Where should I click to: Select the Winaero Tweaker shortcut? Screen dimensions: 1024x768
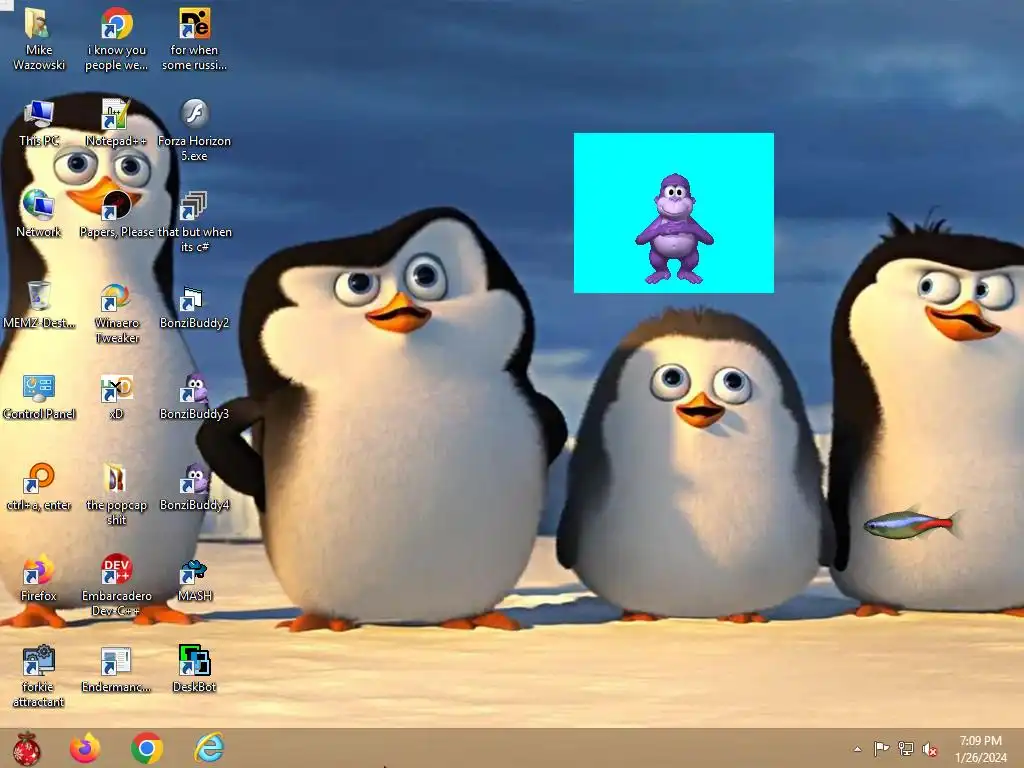(116, 297)
